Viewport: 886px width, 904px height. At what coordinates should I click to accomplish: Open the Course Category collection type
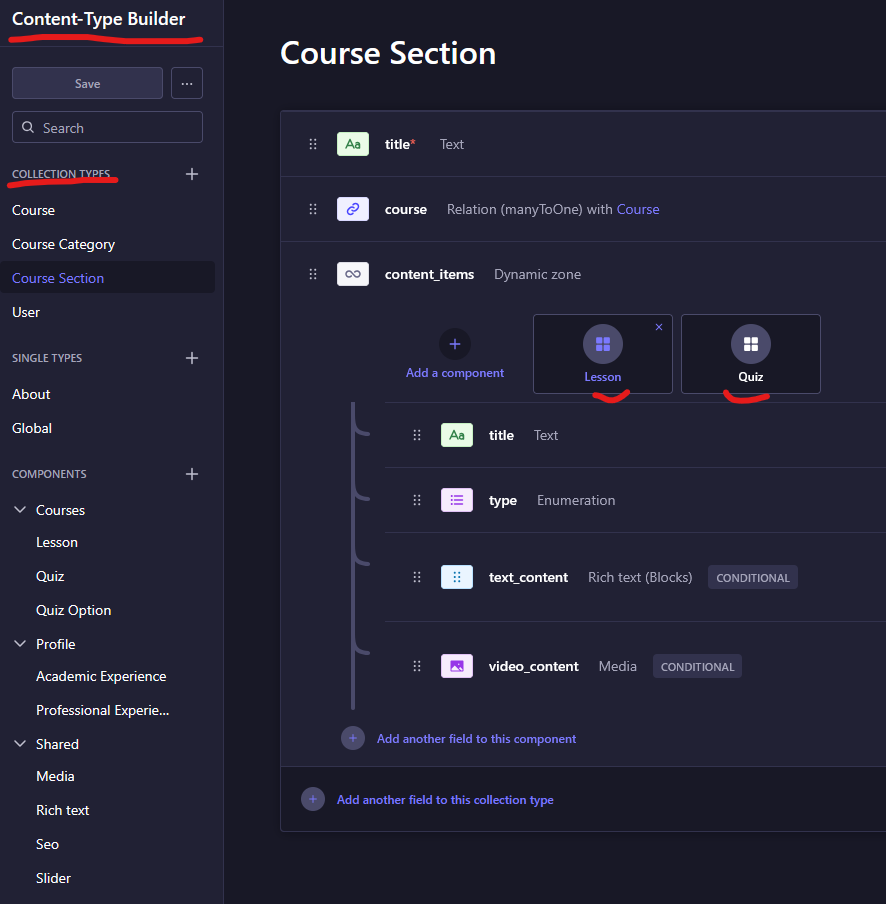(x=63, y=244)
